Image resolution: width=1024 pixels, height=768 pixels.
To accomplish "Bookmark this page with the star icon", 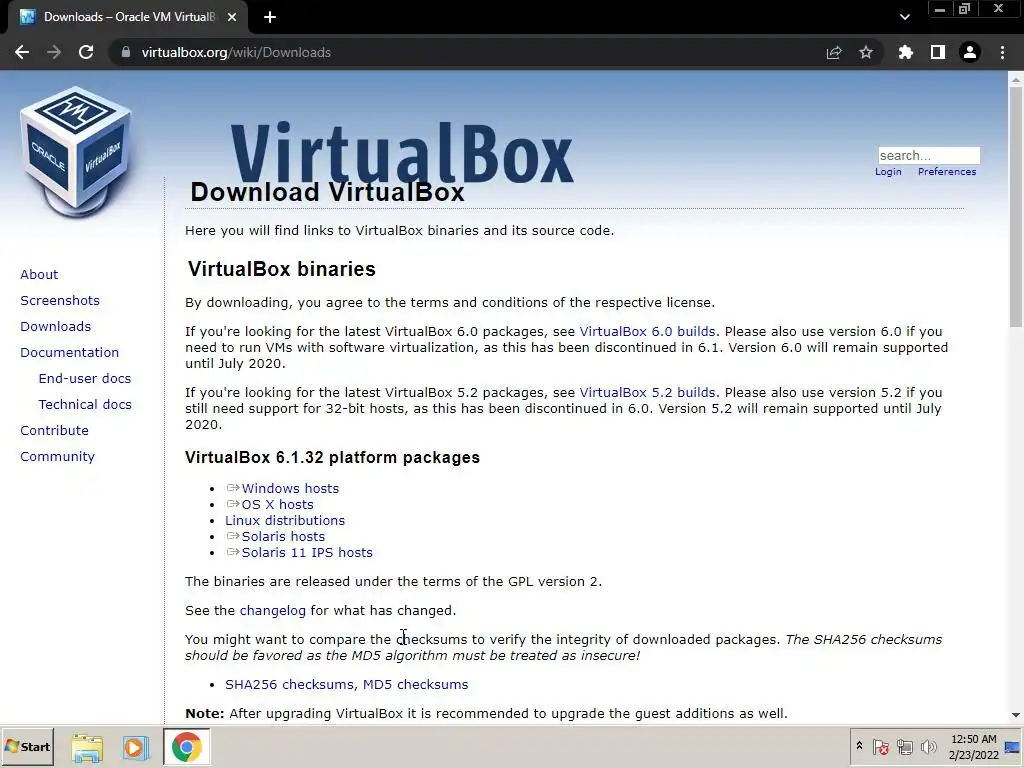I will tap(866, 52).
